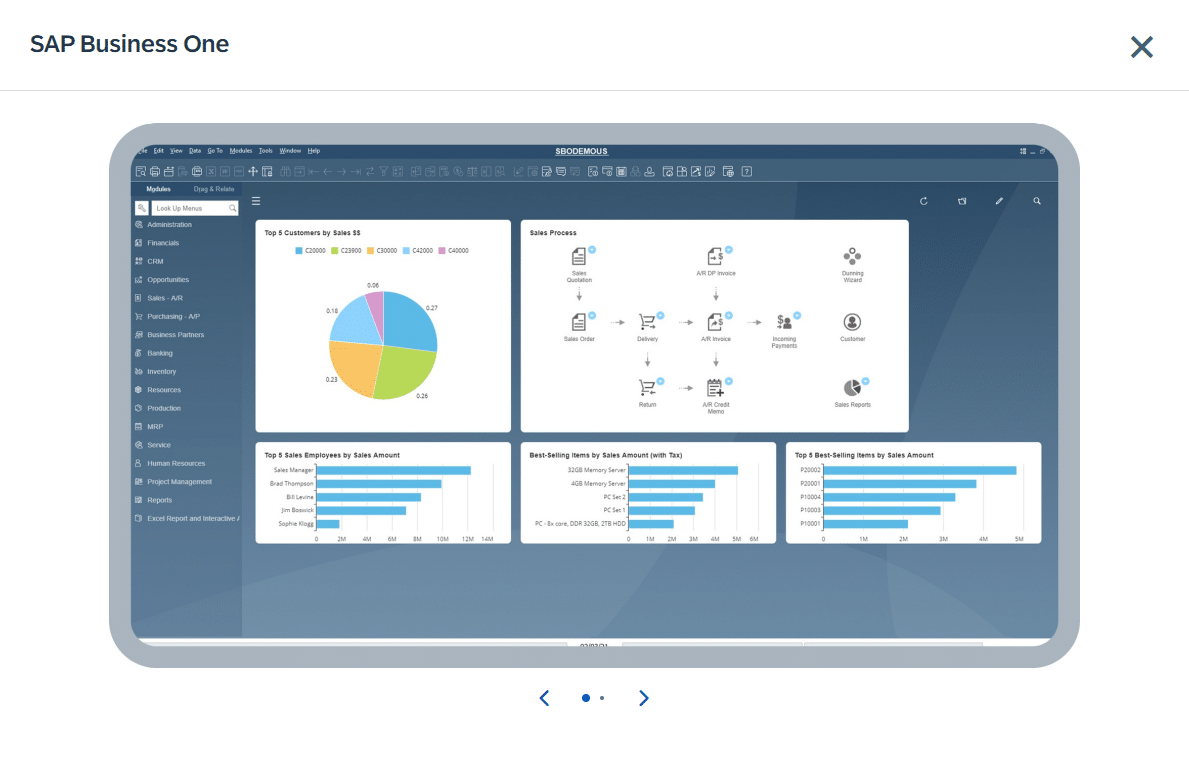1189x757 pixels.
Task: Click the Previous Record arrow in toolbar
Action: (x=327, y=171)
